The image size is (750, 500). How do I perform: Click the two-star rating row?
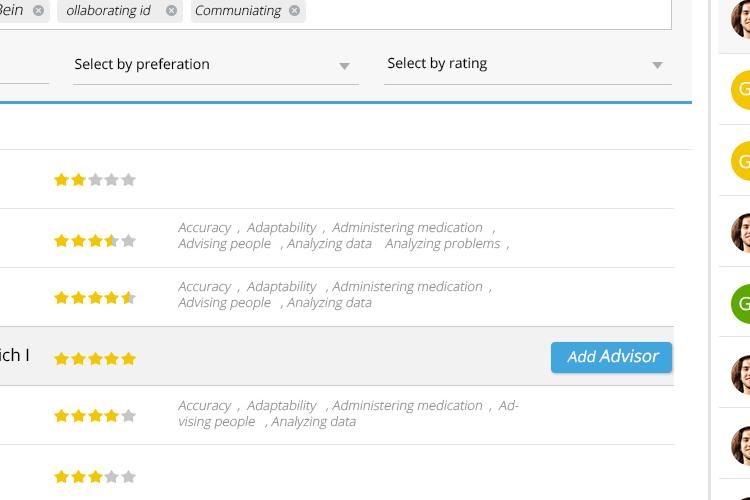click(x=94, y=180)
